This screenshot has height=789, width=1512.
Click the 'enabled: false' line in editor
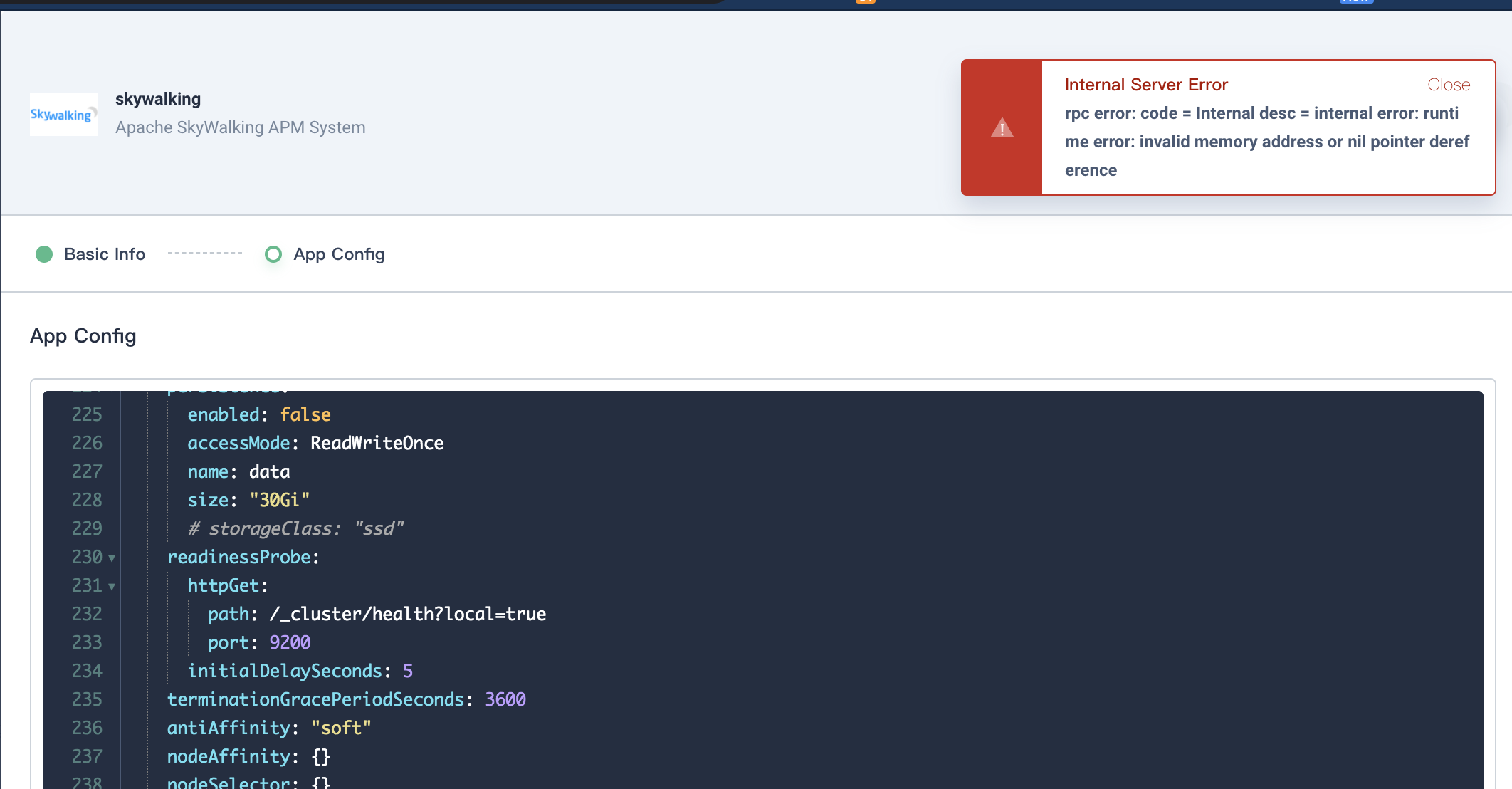259,414
